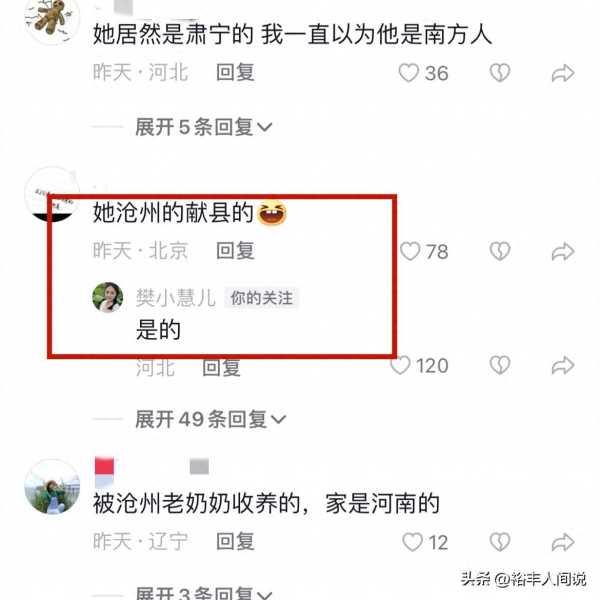The width and height of the screenshot is (600, 600).
Task: Reply to the 北京 comment about 献县
Action: click(235, 251)
